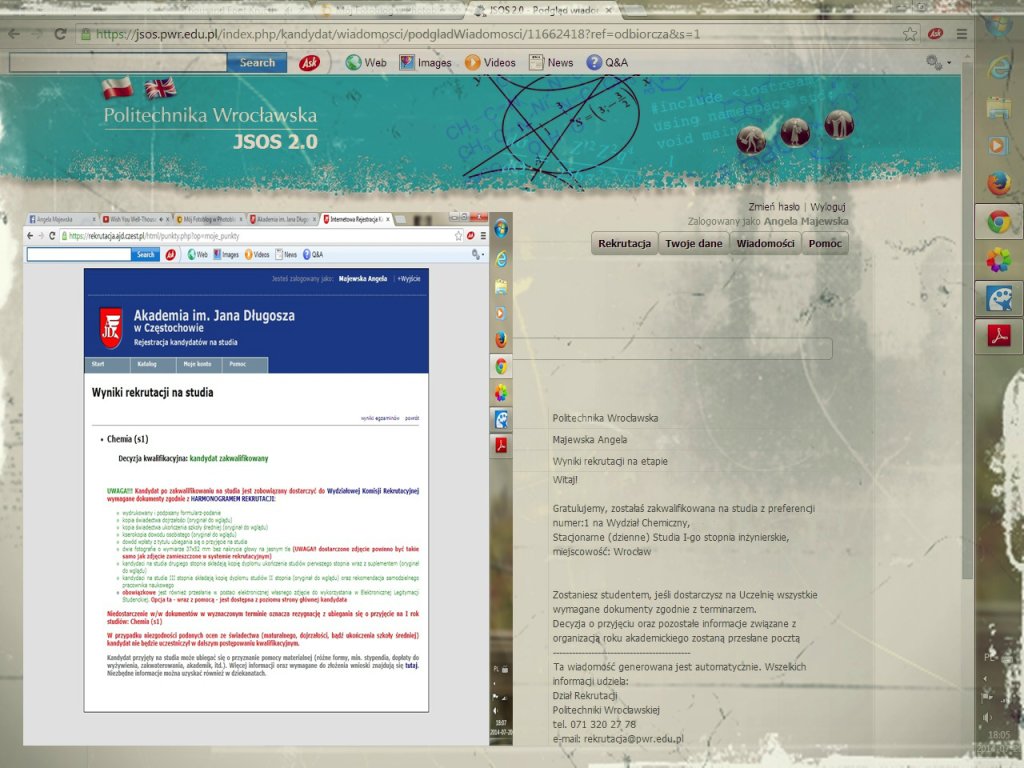Open Web search in the JSOS window Ask toolbar
The image size is (1024, 768).
coord(366,63)
